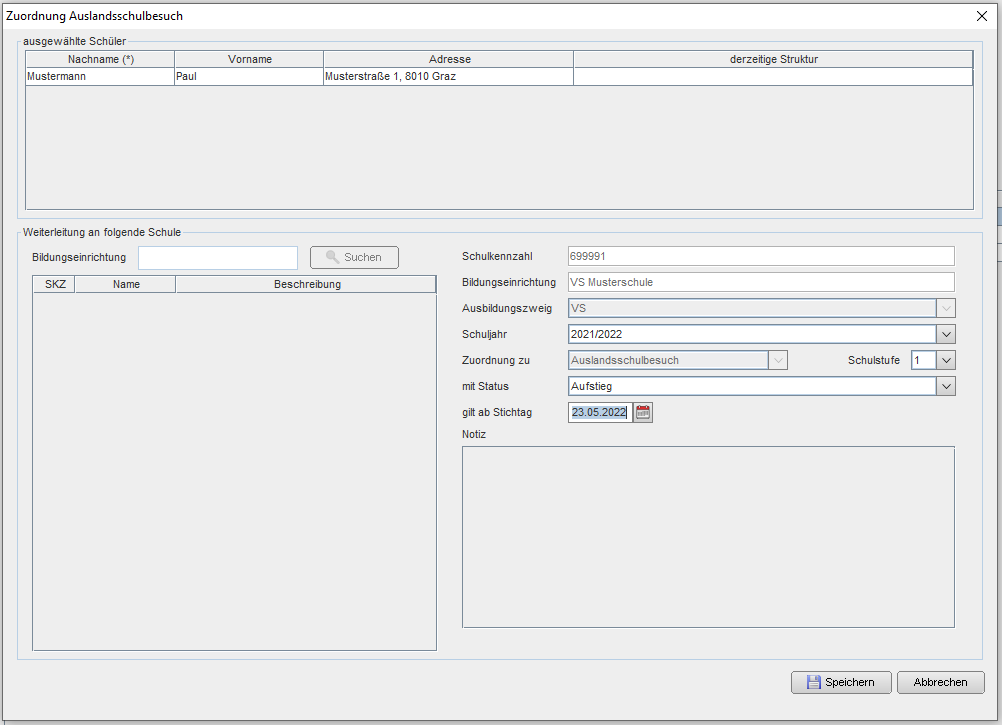Viewport: 1002px width, 725px height.
Task: Click the Suchen search button
Action: click(354, 257)
